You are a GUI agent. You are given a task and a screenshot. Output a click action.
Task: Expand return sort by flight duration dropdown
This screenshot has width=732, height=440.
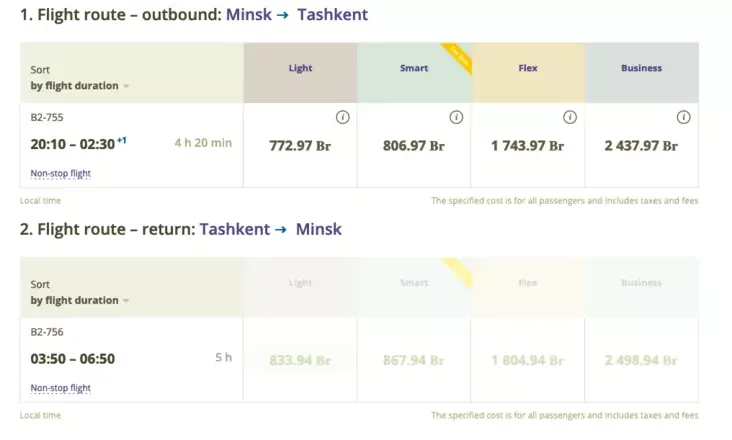pyautogui.click(x=80, y=300)
